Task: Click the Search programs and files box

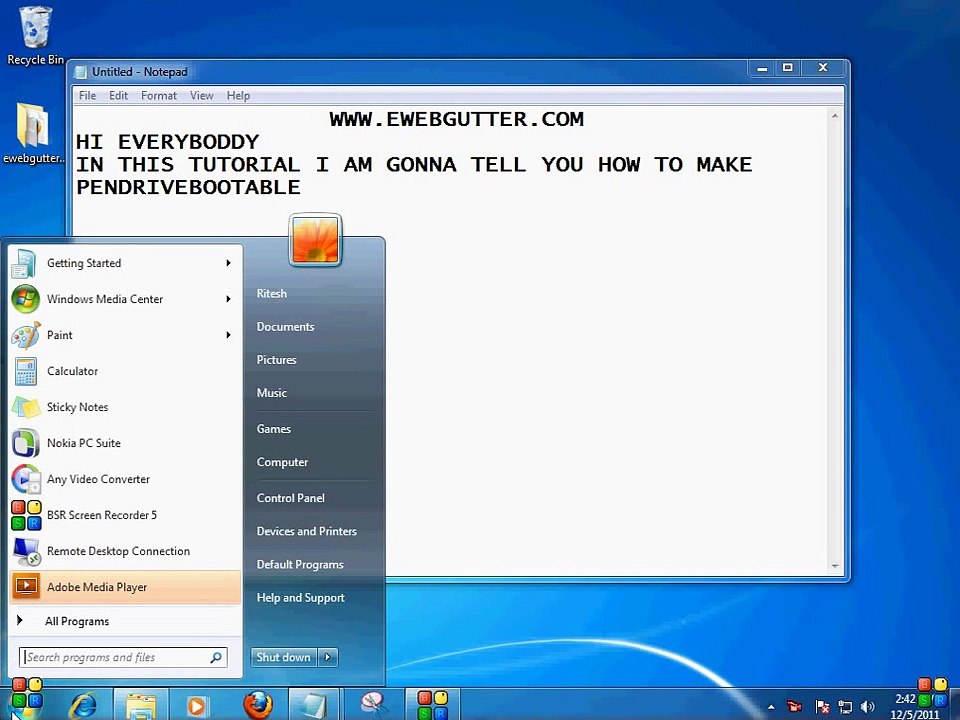Action: 123,657
